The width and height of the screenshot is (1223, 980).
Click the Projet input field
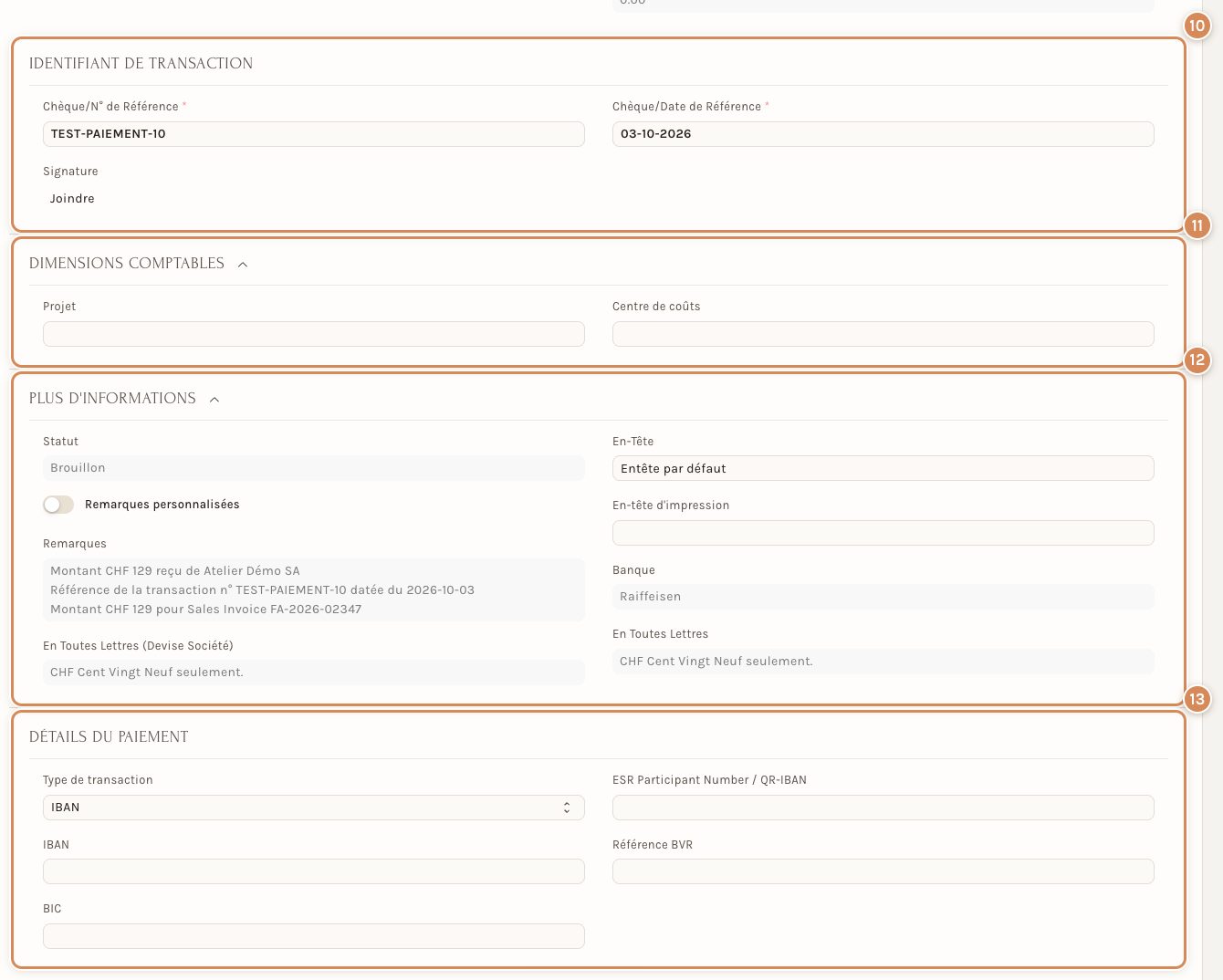point(313,334)
